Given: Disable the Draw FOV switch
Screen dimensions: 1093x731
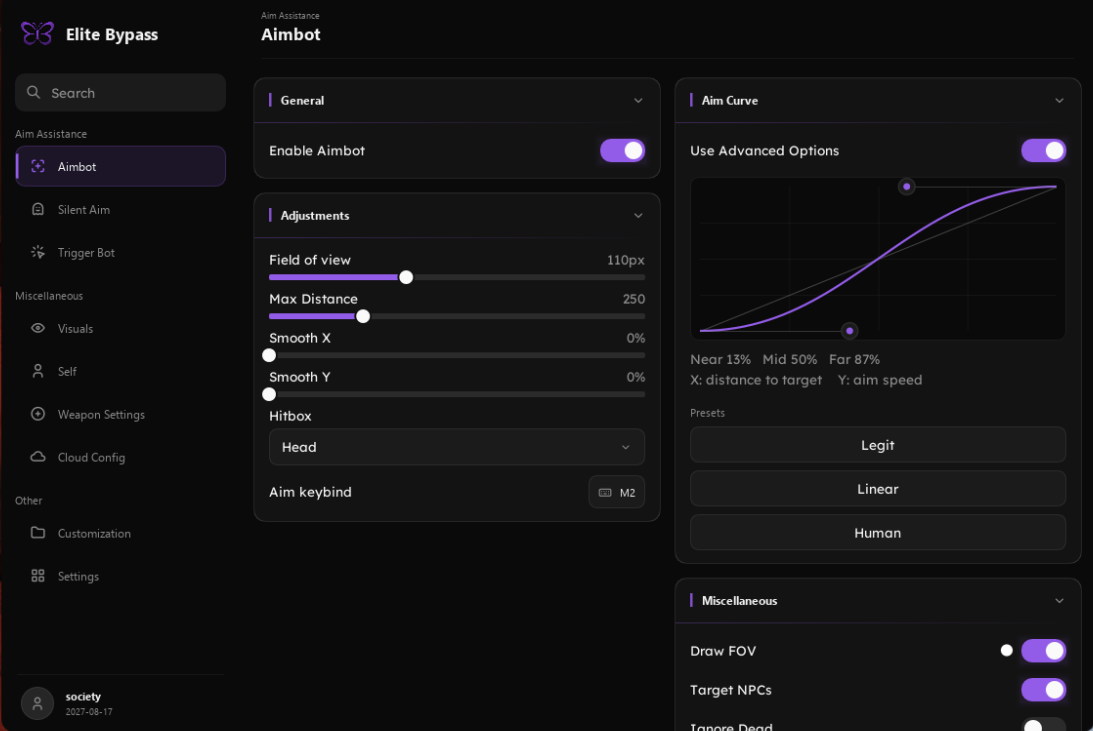Looking at the screenshot, I should coord(1044,651).
